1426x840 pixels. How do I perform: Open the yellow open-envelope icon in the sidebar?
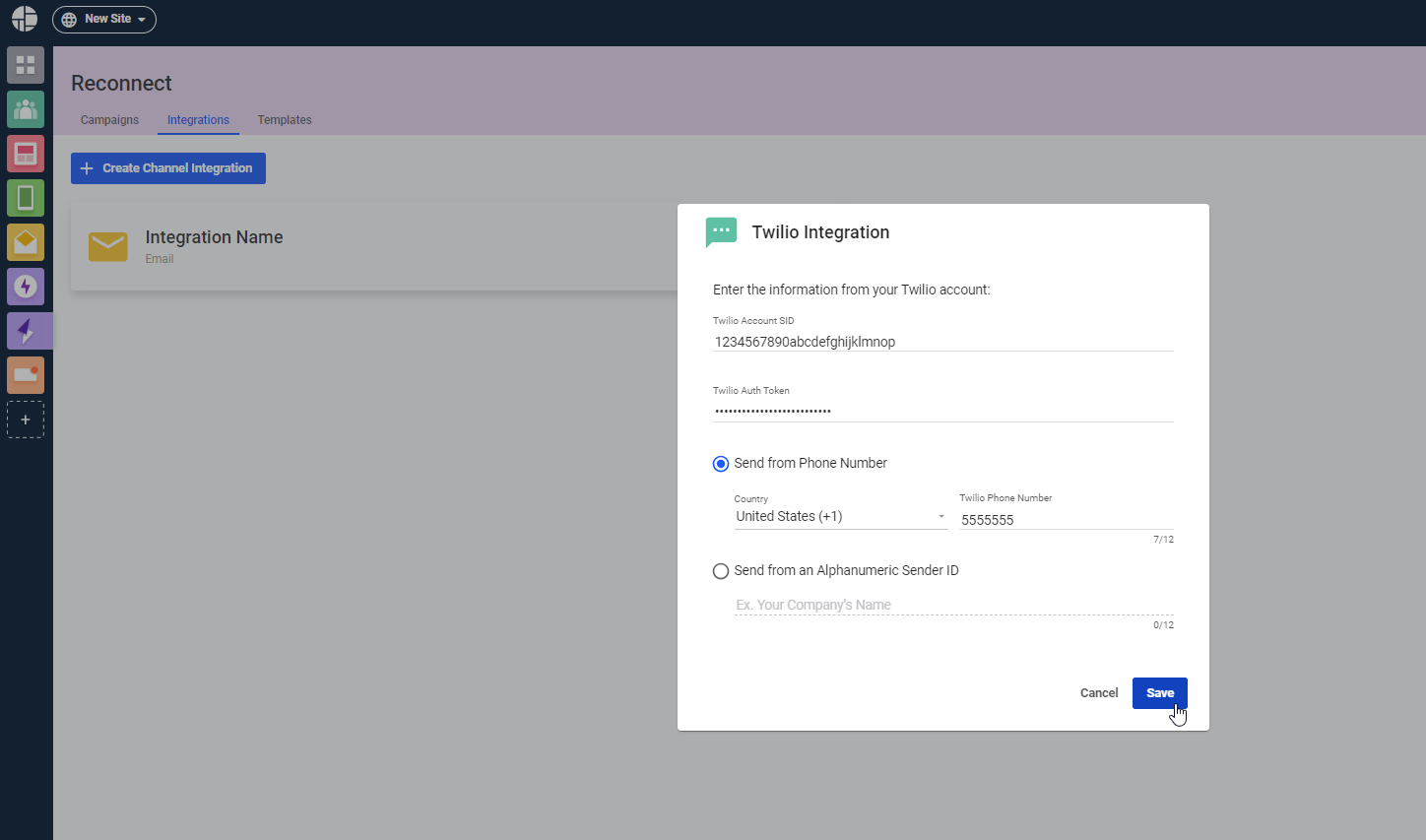26,242
